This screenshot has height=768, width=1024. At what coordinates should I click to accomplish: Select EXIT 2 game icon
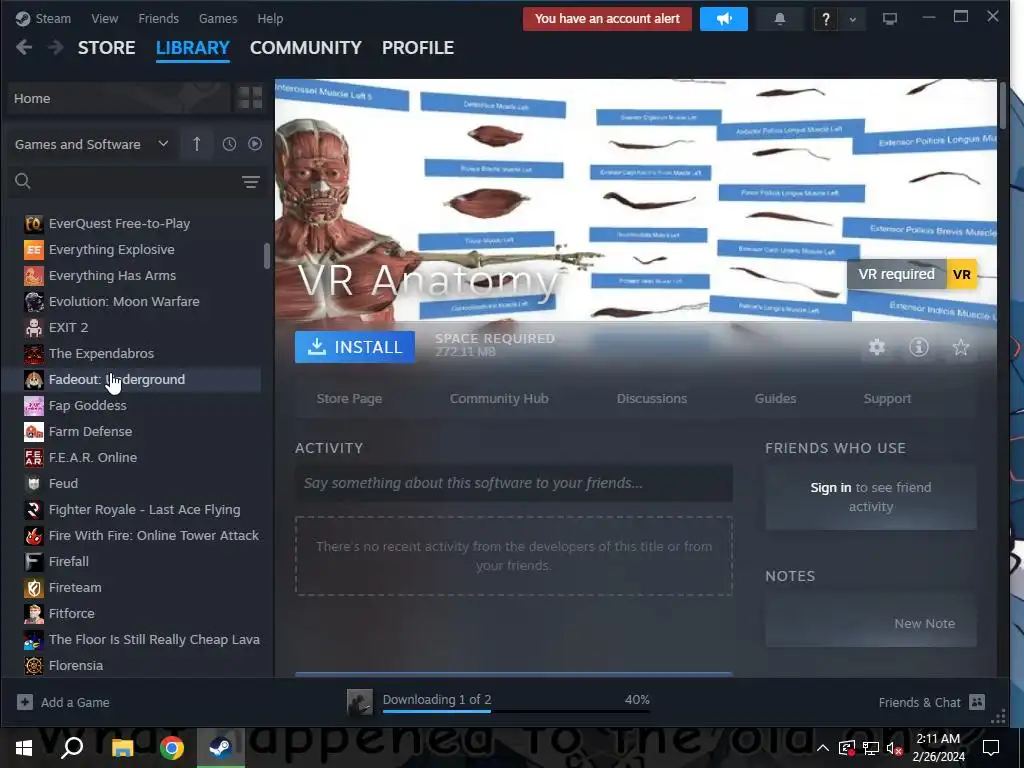(33, 328)
